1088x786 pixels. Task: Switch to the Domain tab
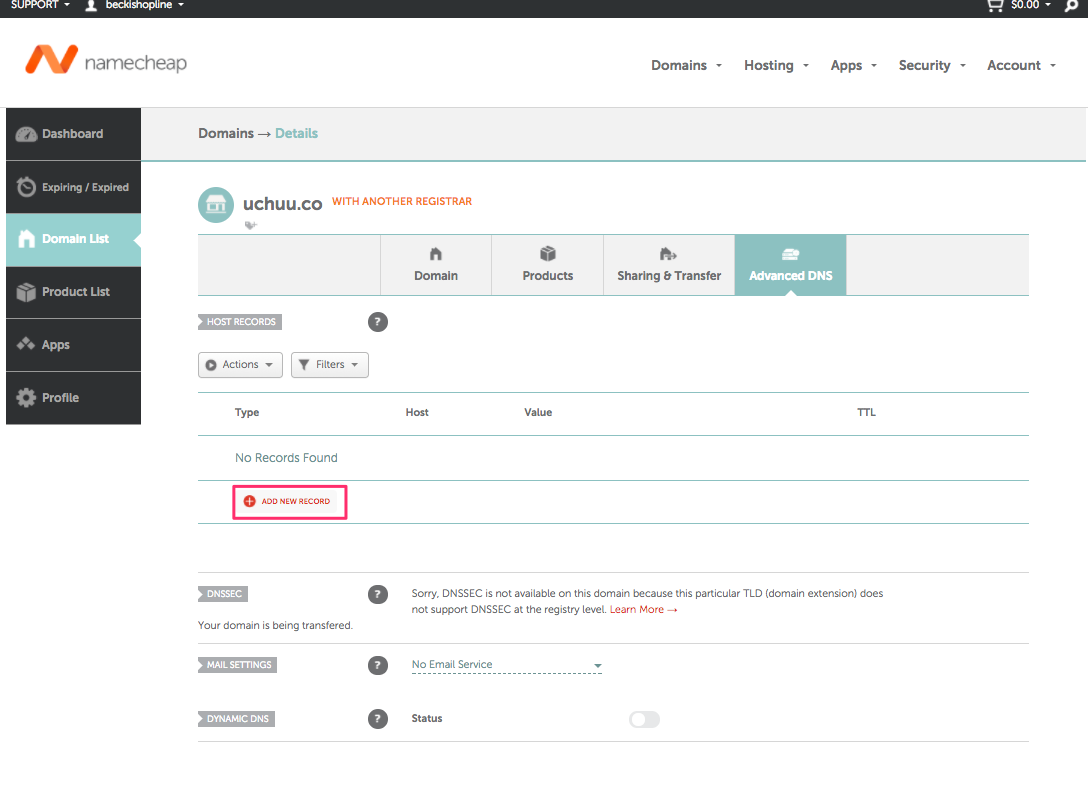[x=436, y=265]
